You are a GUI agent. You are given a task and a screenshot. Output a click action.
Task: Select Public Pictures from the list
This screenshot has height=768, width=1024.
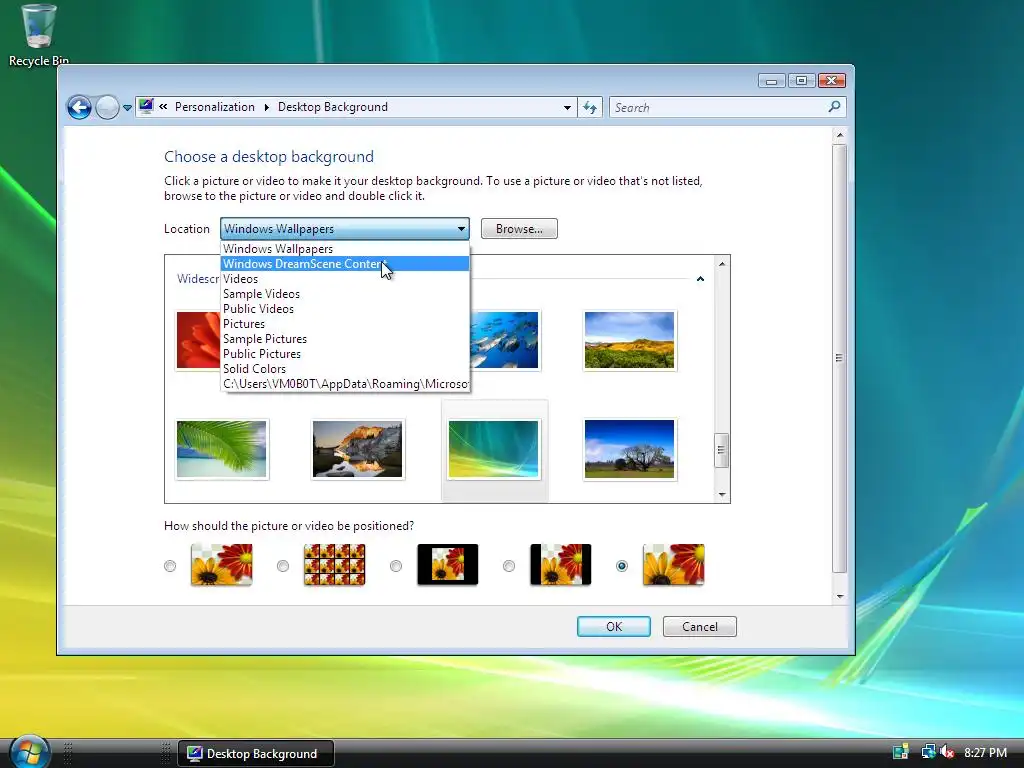[345, 354]
